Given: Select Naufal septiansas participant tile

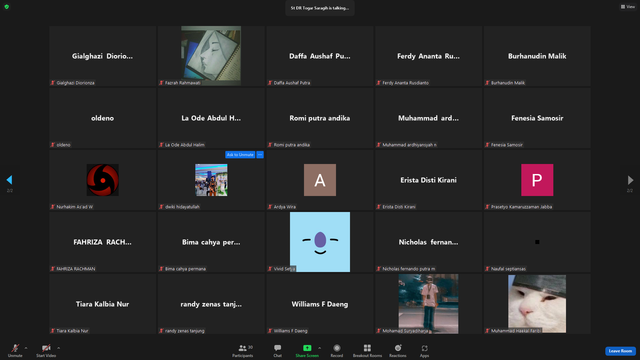Looking at the screenshot, I should 537,242.
